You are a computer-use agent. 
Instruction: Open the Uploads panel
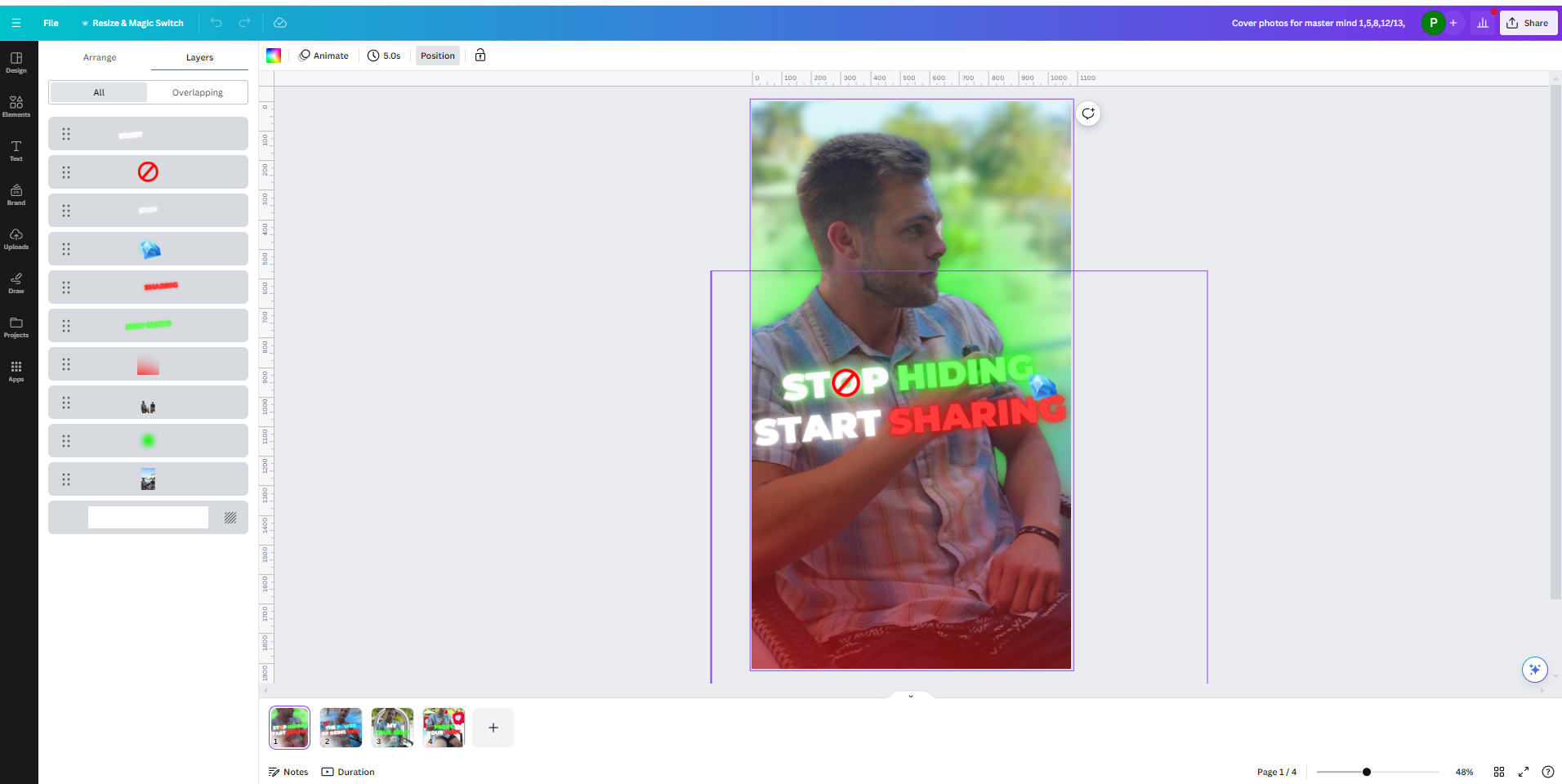(16, 238)
